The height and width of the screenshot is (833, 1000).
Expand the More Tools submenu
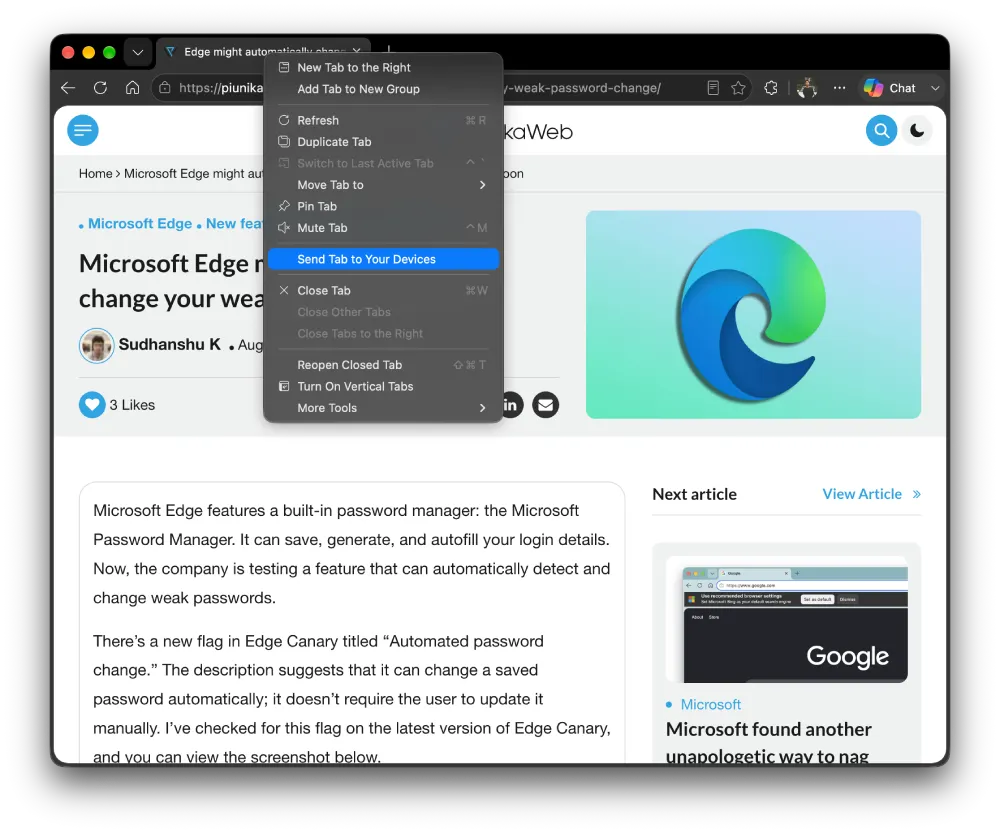(x=383, y=408)
